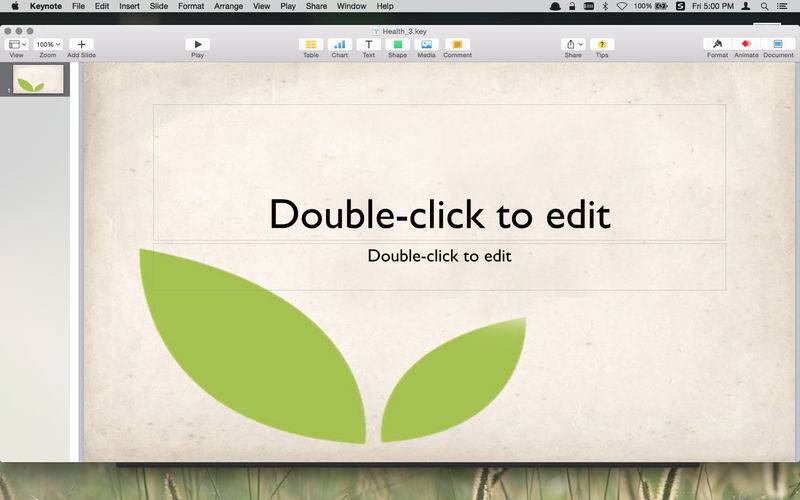
Task: Open the Document inspector
Action: [x=778, y=44]
